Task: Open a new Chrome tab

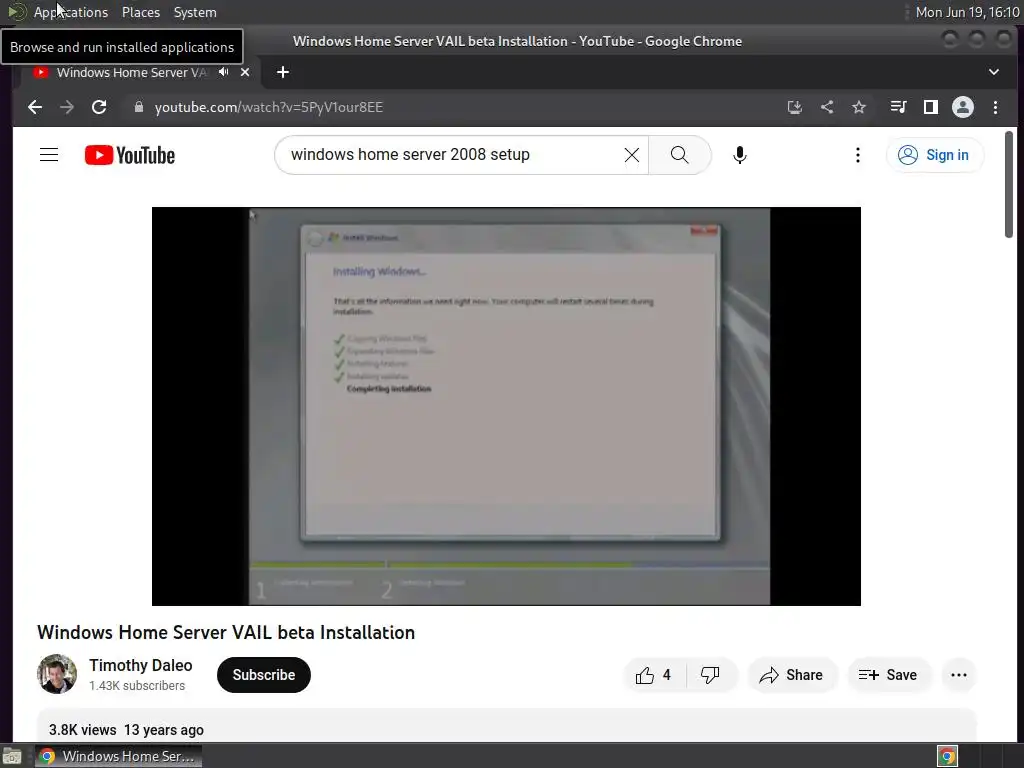Action: [283, 72]
